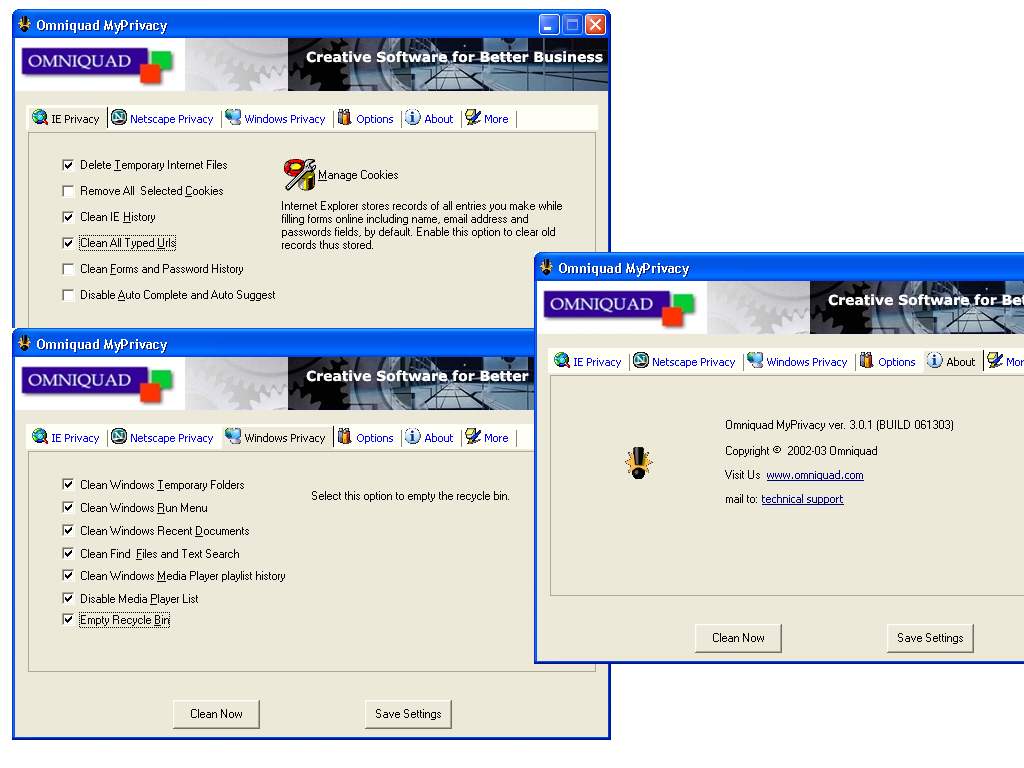Click "Select this option to empty the recycle bin."
Screen dimensions: 1024x768
click(410, 496)
